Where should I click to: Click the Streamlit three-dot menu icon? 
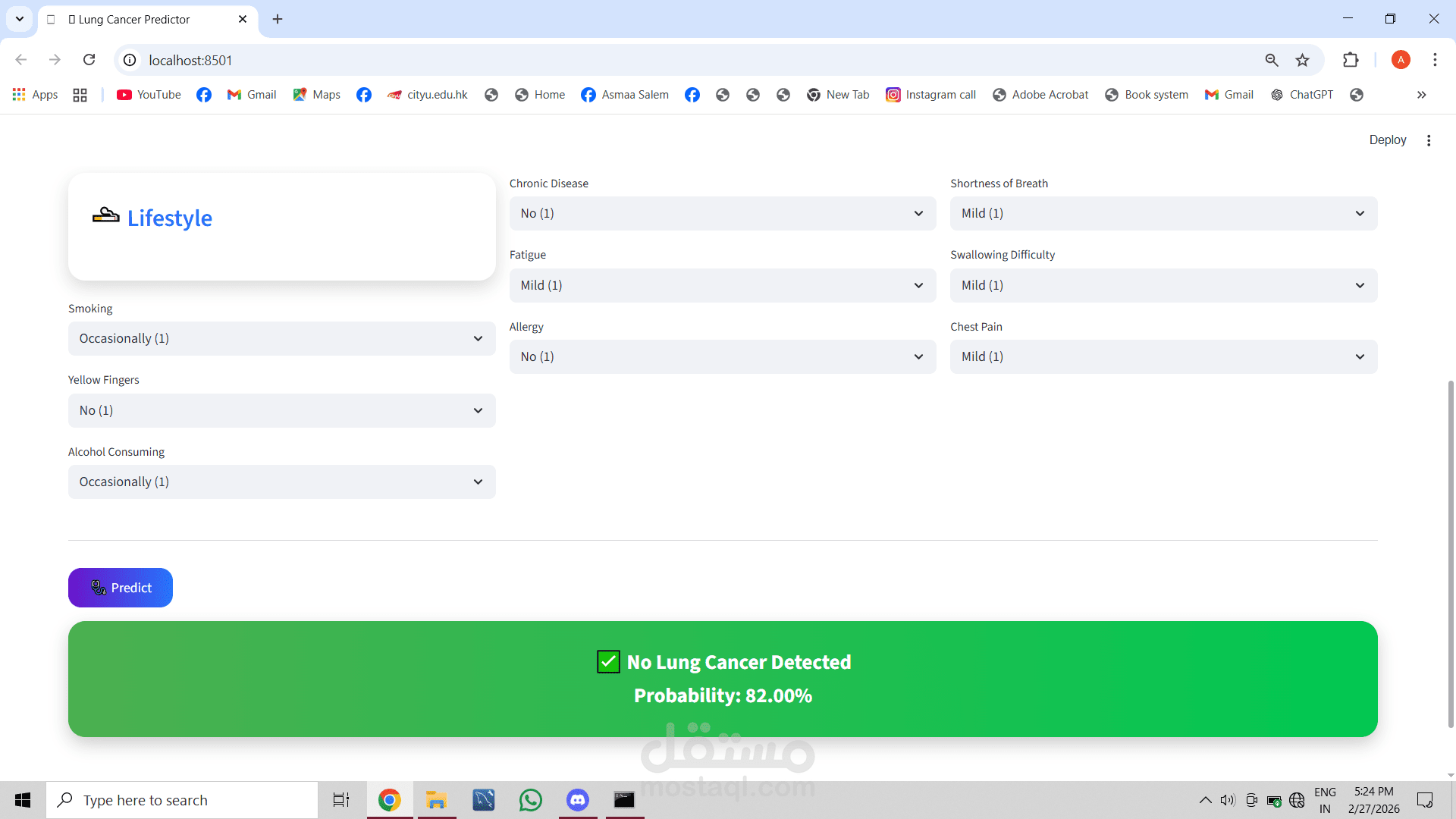tap(1429, 140)
